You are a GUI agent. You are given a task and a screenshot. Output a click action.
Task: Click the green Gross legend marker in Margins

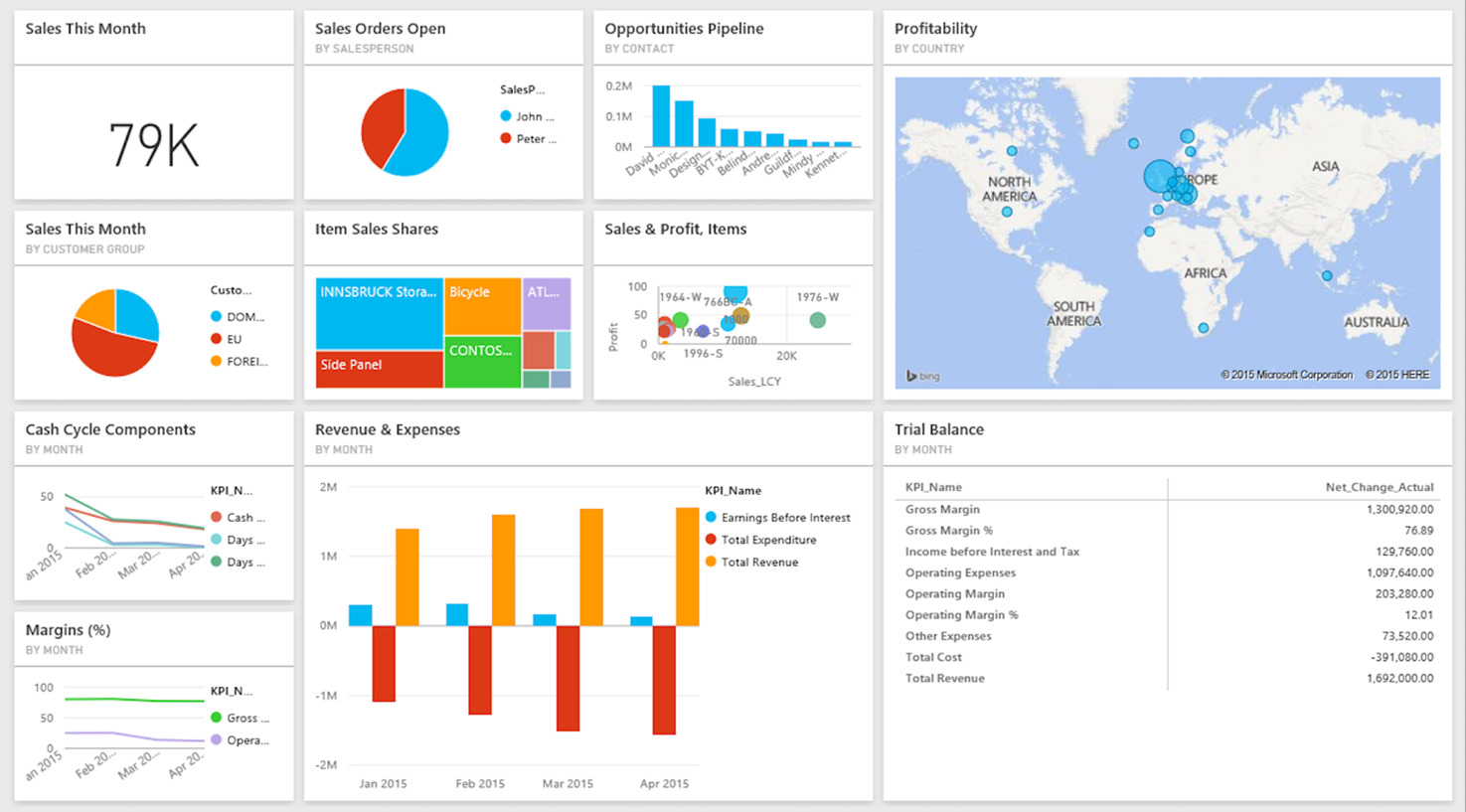point(216,718)
